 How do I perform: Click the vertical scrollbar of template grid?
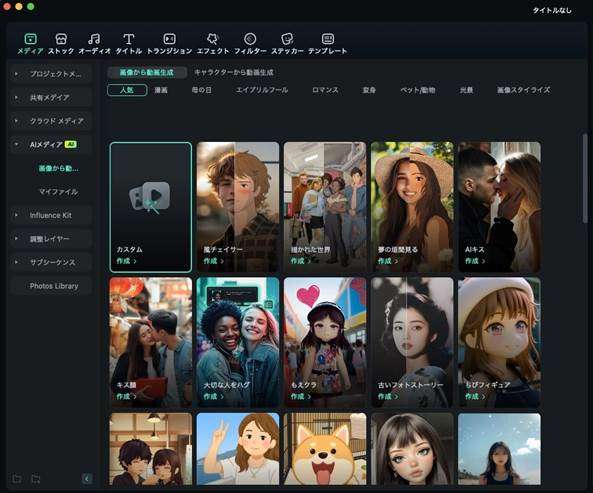585,178
